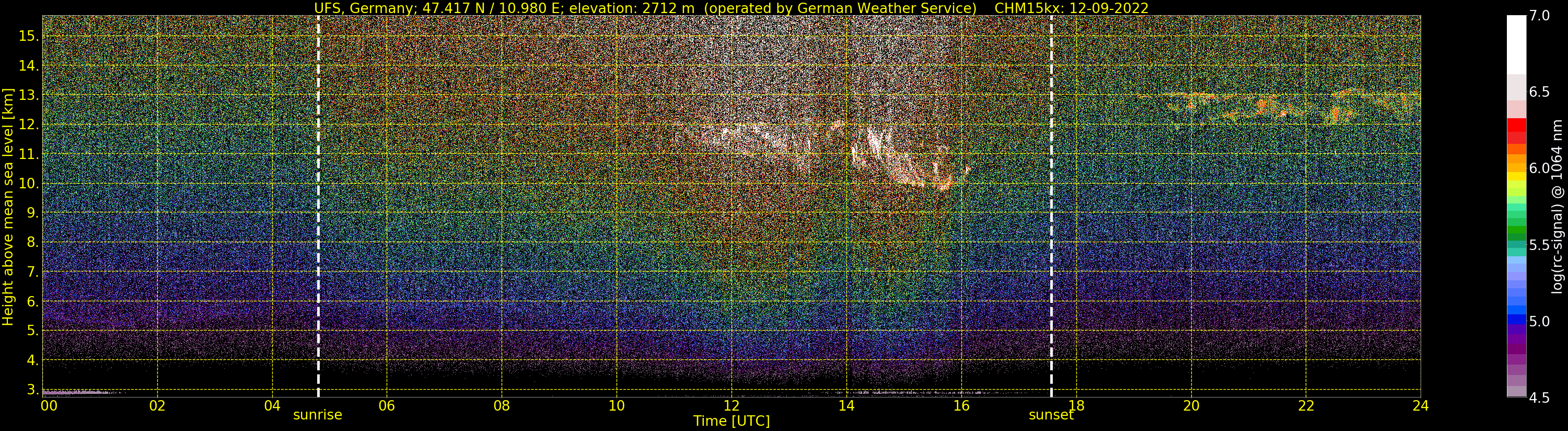Click the pink near-surface signal at 00 UTC
Screen dimensions: 1568x431
tap(75, 393)
